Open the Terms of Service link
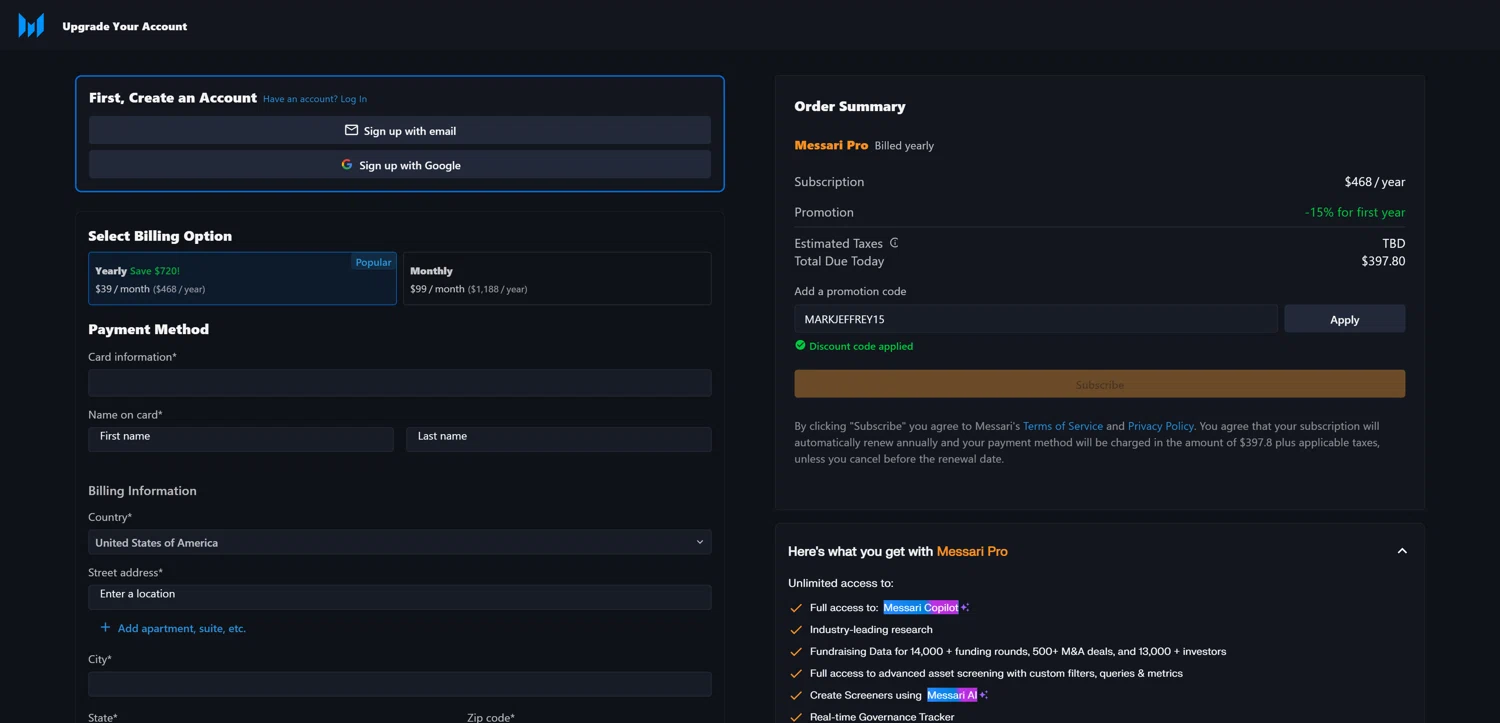This screenshot has height=723, width=1500. [1063, 426]
